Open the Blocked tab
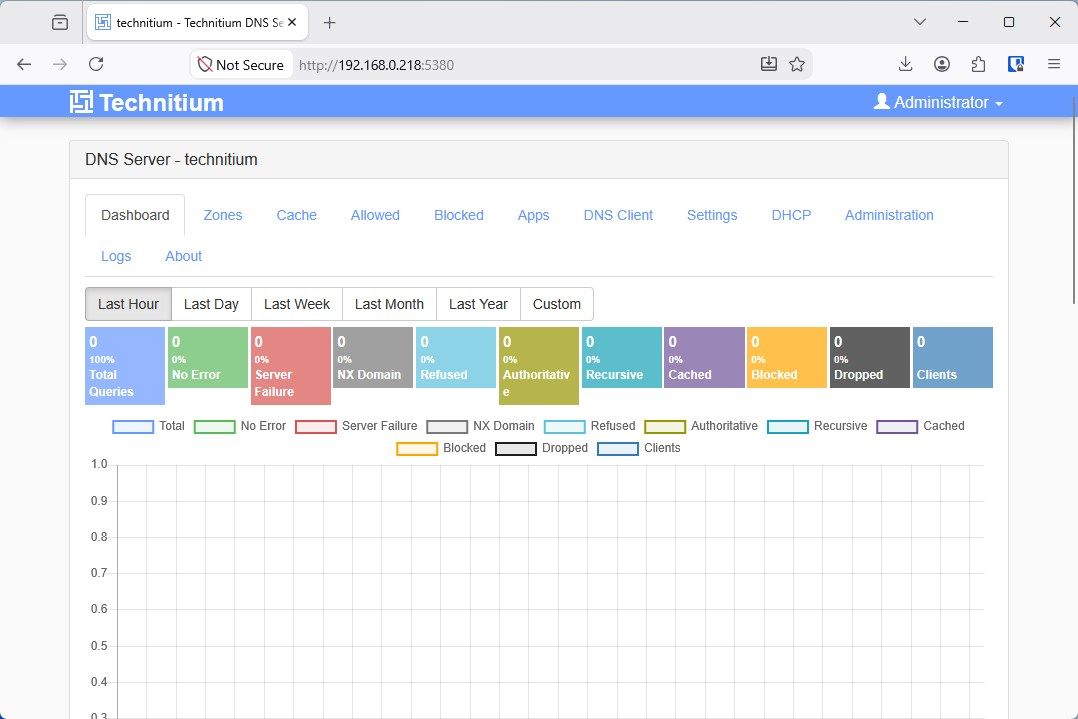 pyautogui.click(x=459, y=215)
